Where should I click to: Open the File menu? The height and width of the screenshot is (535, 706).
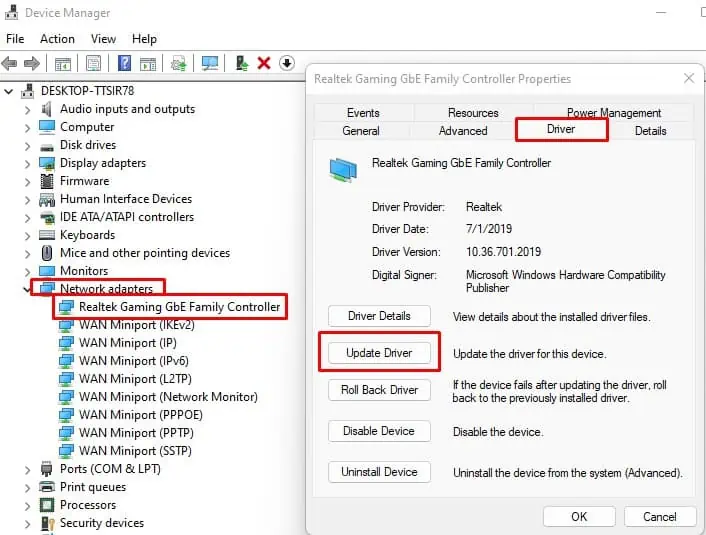click(15, 39)
